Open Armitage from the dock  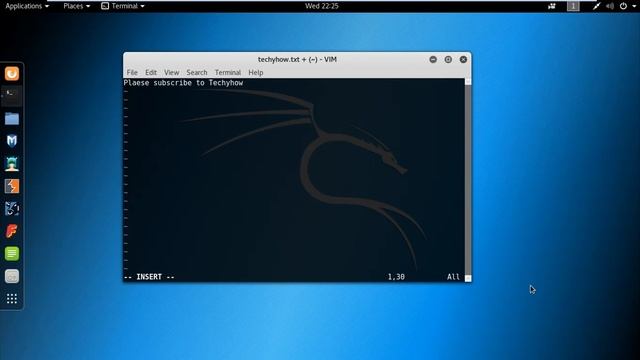pos(12,164)
